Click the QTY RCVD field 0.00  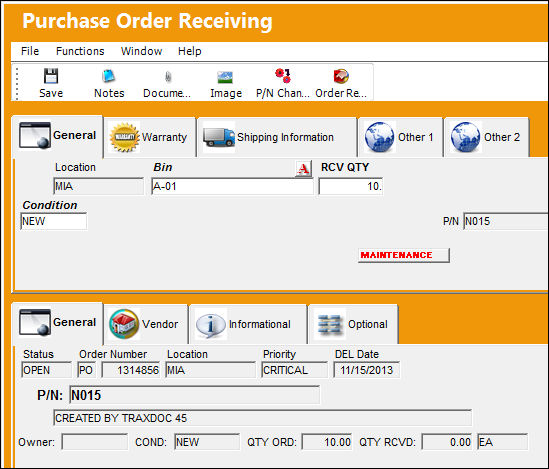(x=447, y=442)
